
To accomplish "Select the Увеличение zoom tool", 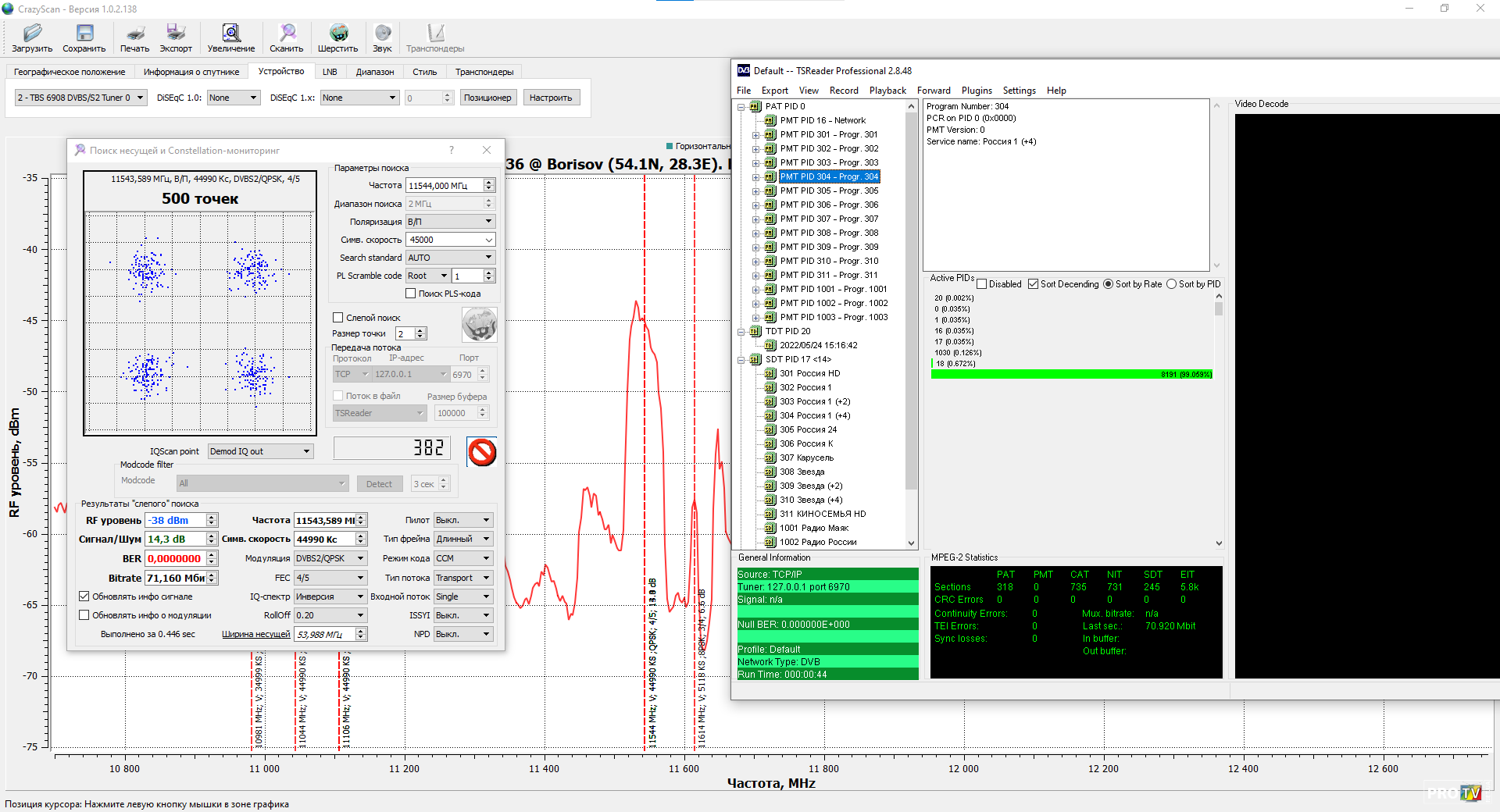I will (230, 33).
